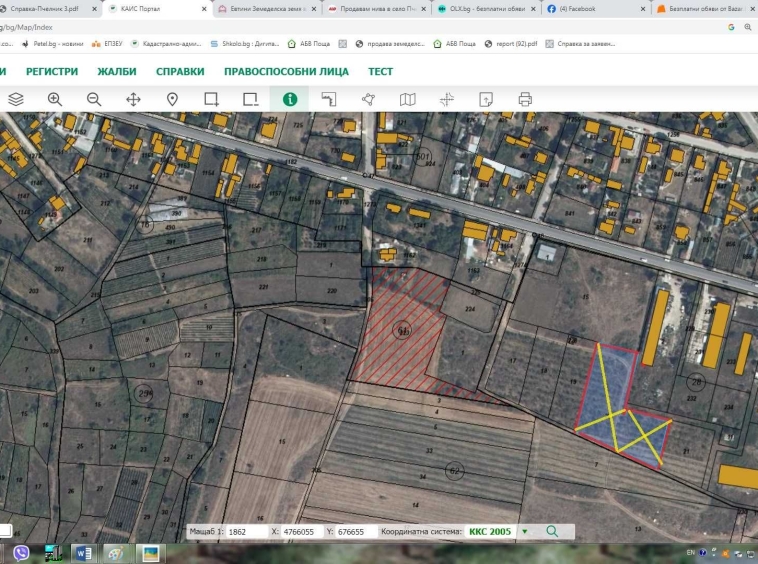
Task: Click the zoom out magnifier tool
Action: (94, 99)
